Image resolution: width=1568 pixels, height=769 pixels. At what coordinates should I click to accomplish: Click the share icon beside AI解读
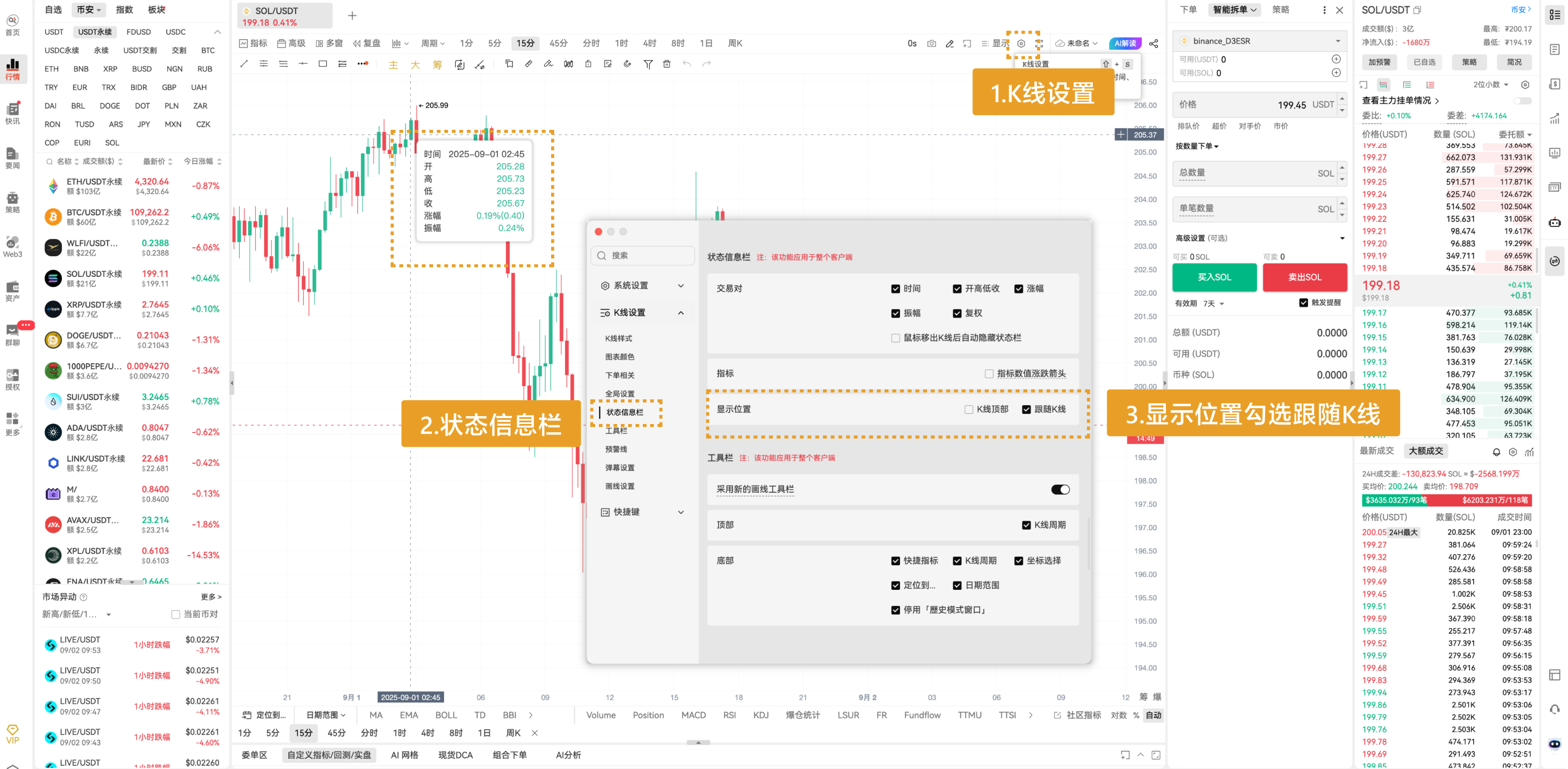(x=1154, y=43)
